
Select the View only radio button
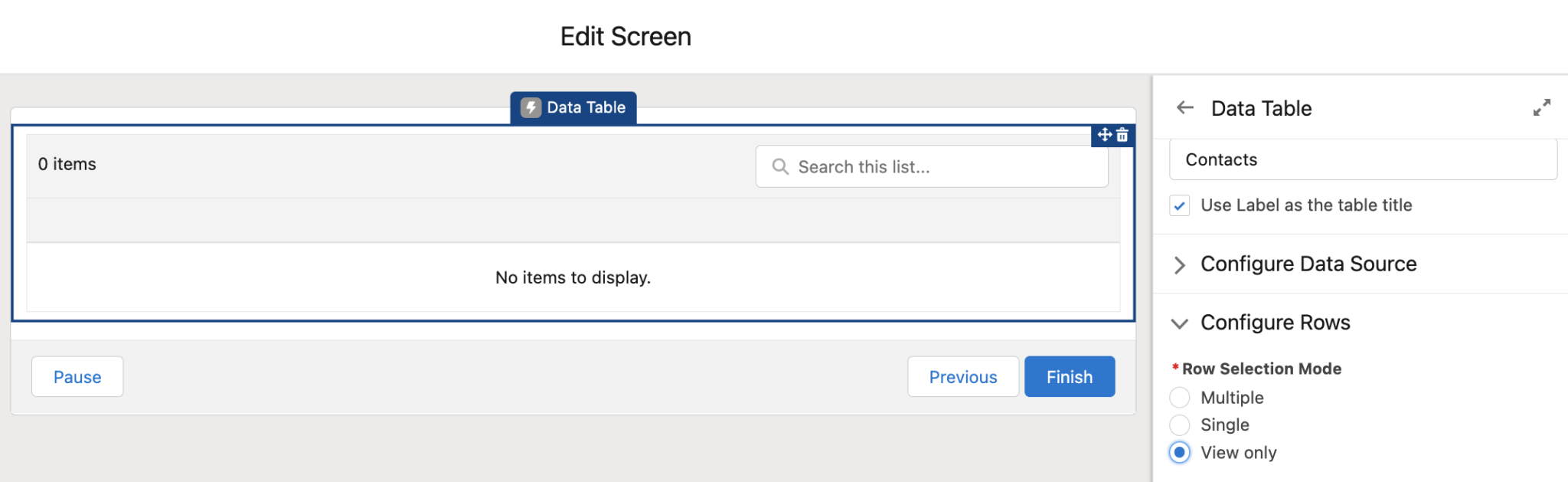click(1180, 452)
